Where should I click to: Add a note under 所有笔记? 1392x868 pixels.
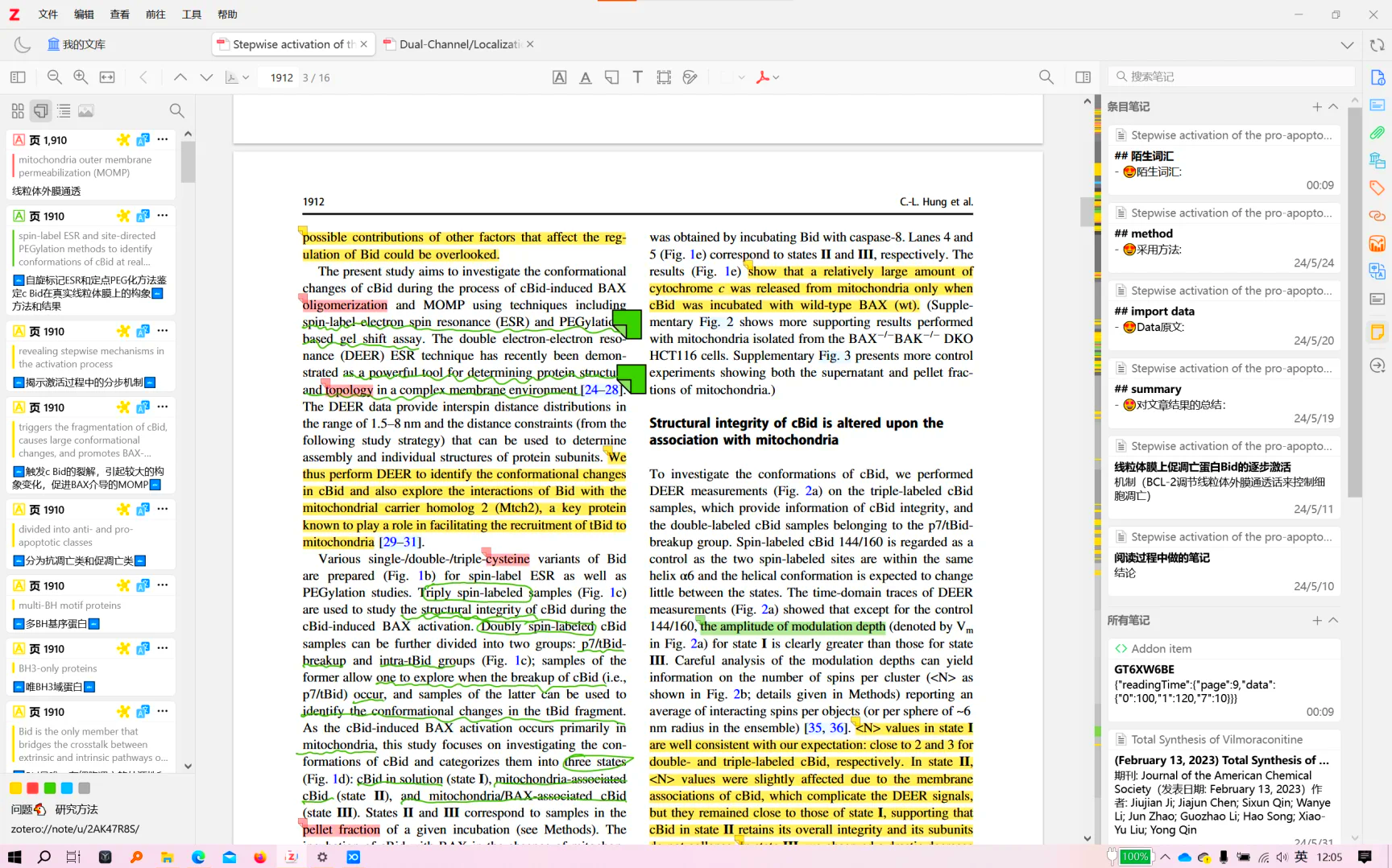click(1317, 620)
